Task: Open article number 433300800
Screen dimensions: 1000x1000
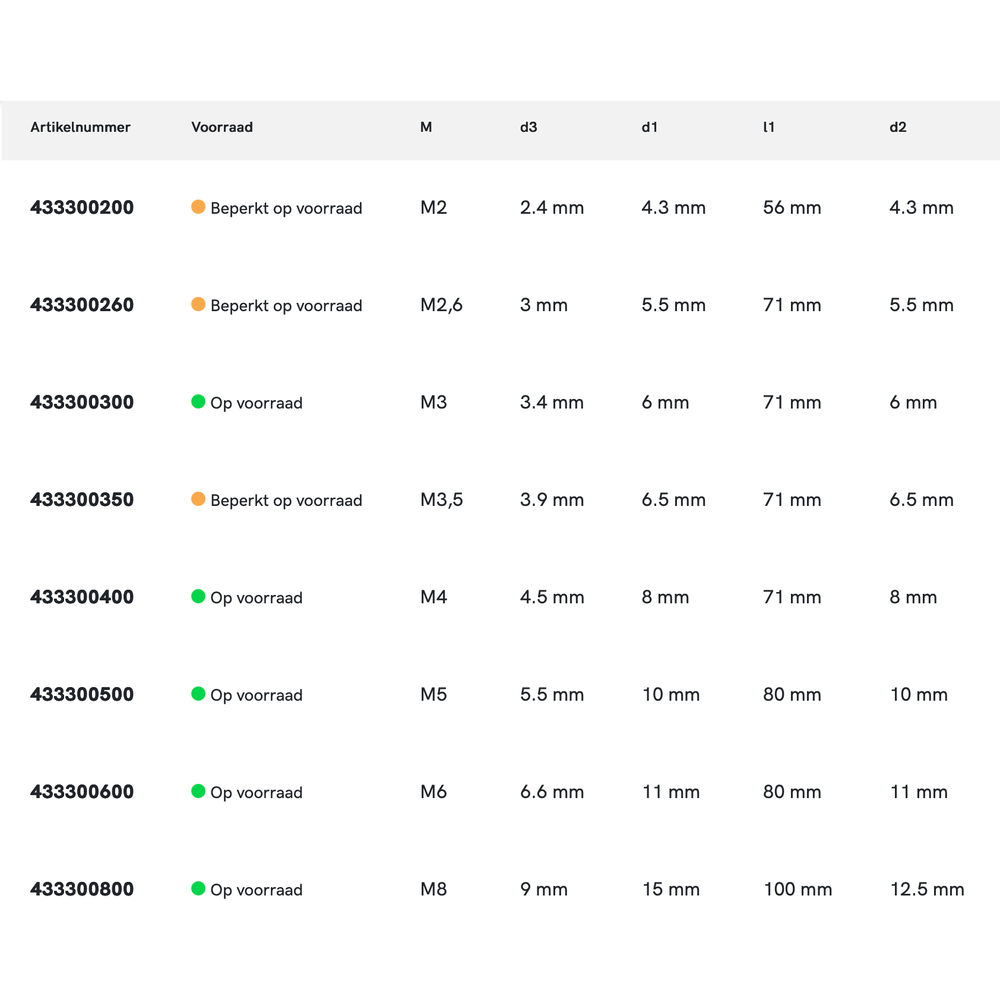Action: coord(82,890)
